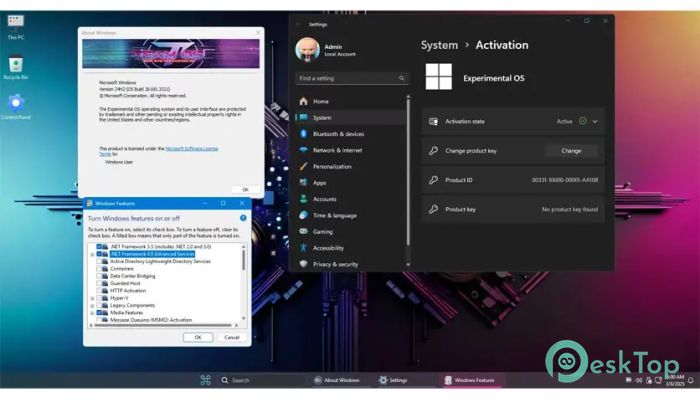Select the Message Queuing (MSMQ) Activation row

(x=151, y=320)
